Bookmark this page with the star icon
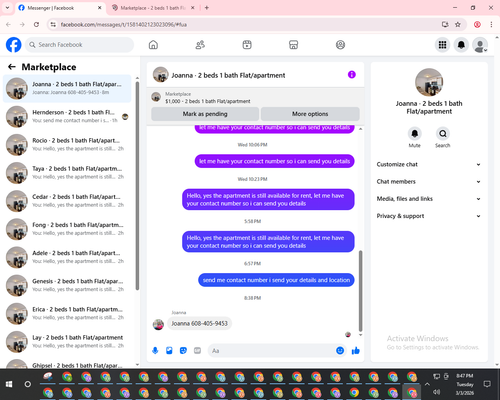 click(x=458, y=24)
